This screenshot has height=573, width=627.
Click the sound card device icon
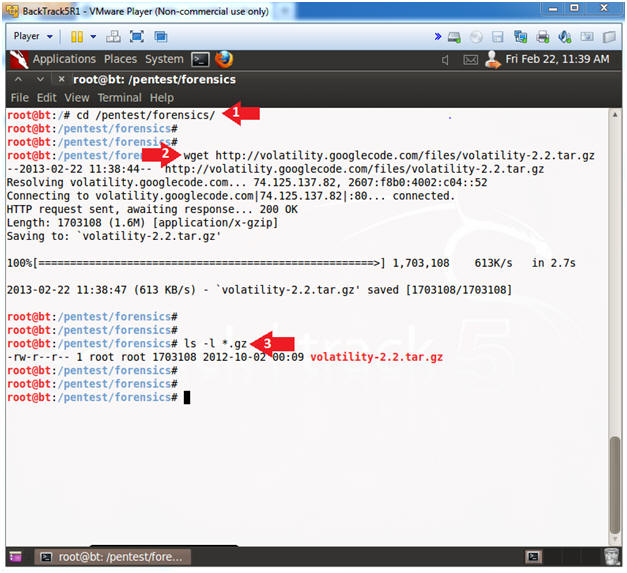565,37
